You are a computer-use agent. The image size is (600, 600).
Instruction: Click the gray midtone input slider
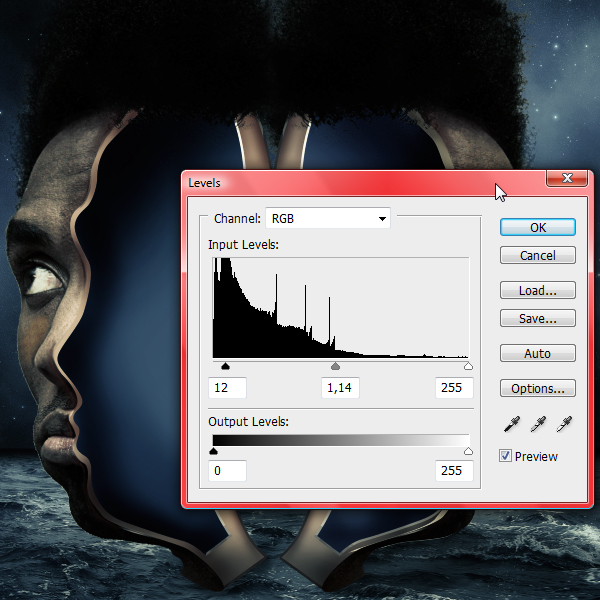click(335, 367)
